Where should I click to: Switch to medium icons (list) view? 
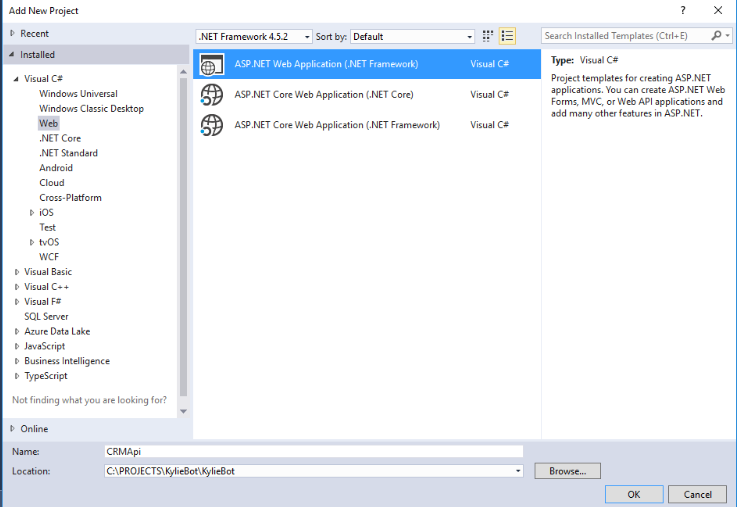click(x=507, y=36)
